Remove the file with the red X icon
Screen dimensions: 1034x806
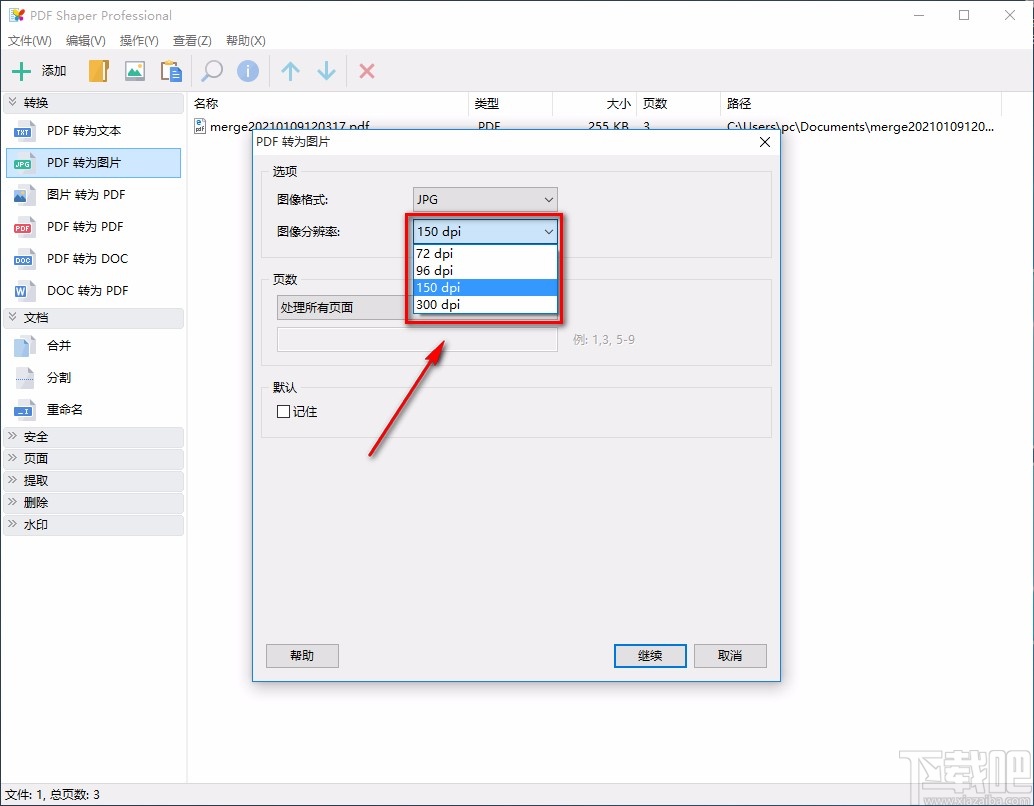(x=366, y=70)
